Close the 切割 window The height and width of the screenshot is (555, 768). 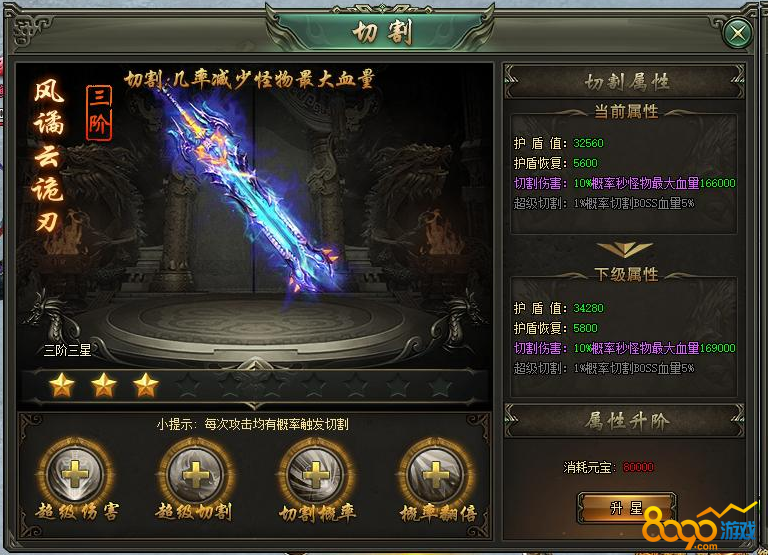738,33
